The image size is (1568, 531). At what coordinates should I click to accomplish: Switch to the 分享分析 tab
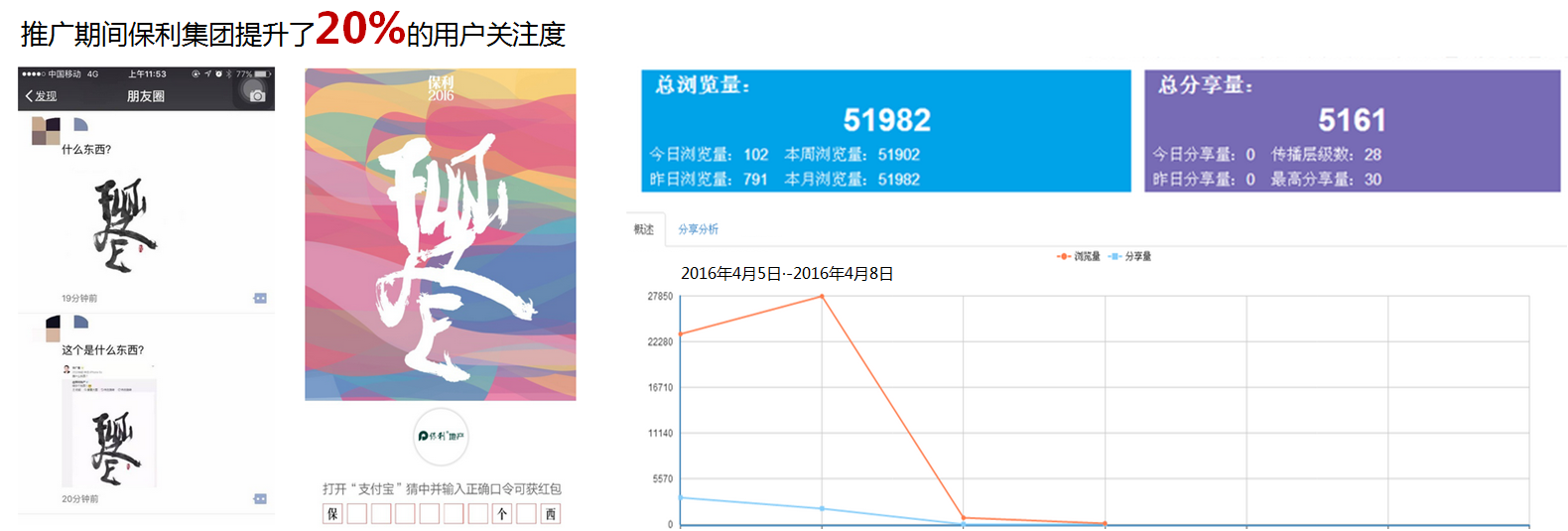pos(698,229)
